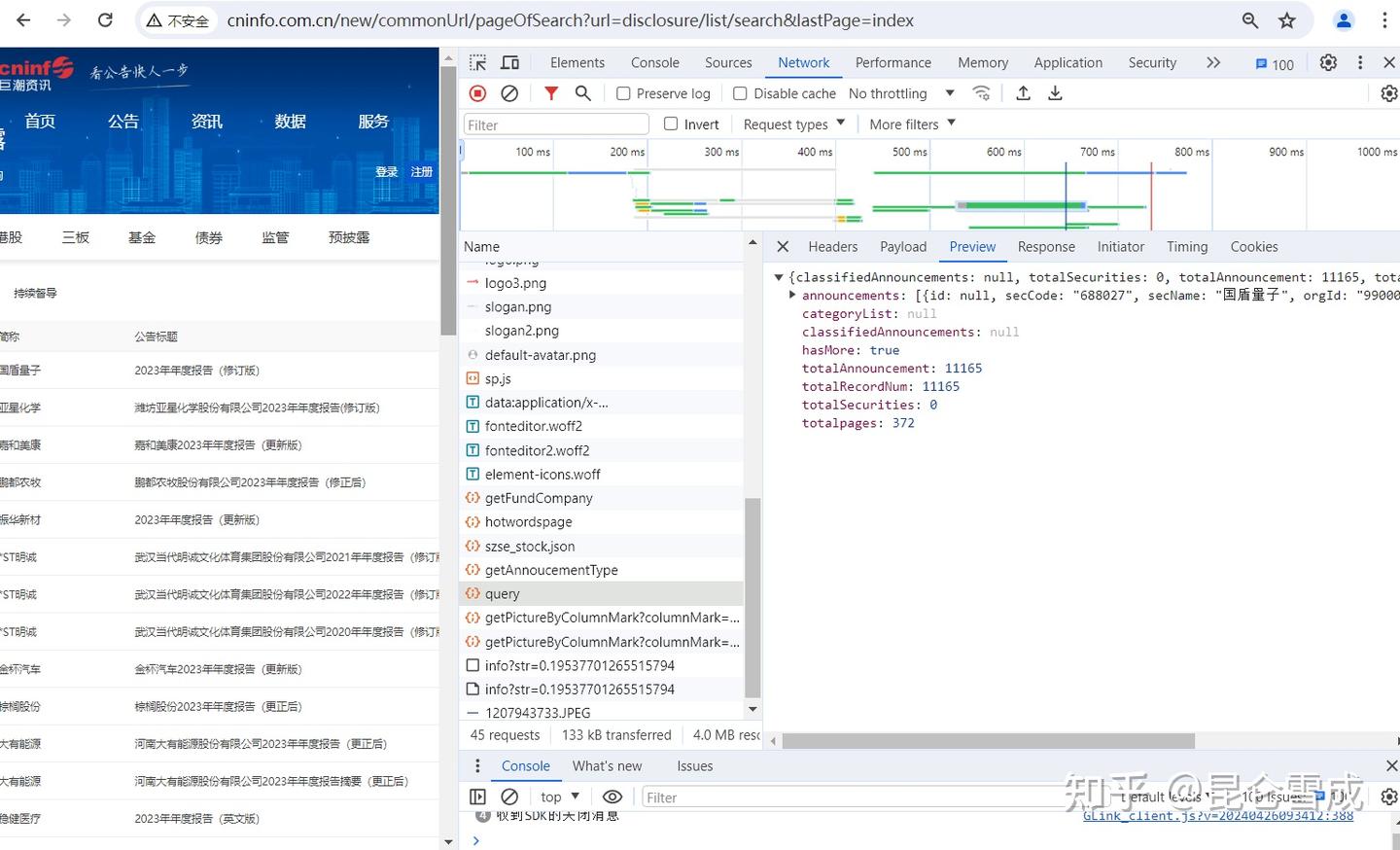Click the address bar URL
This screenshot has height=850, width=1400.
coord(570,20)
